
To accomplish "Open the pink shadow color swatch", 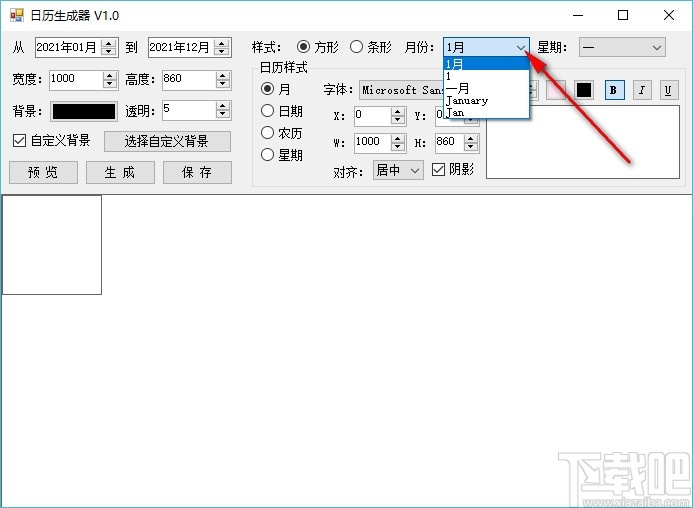I will (556, 90).
